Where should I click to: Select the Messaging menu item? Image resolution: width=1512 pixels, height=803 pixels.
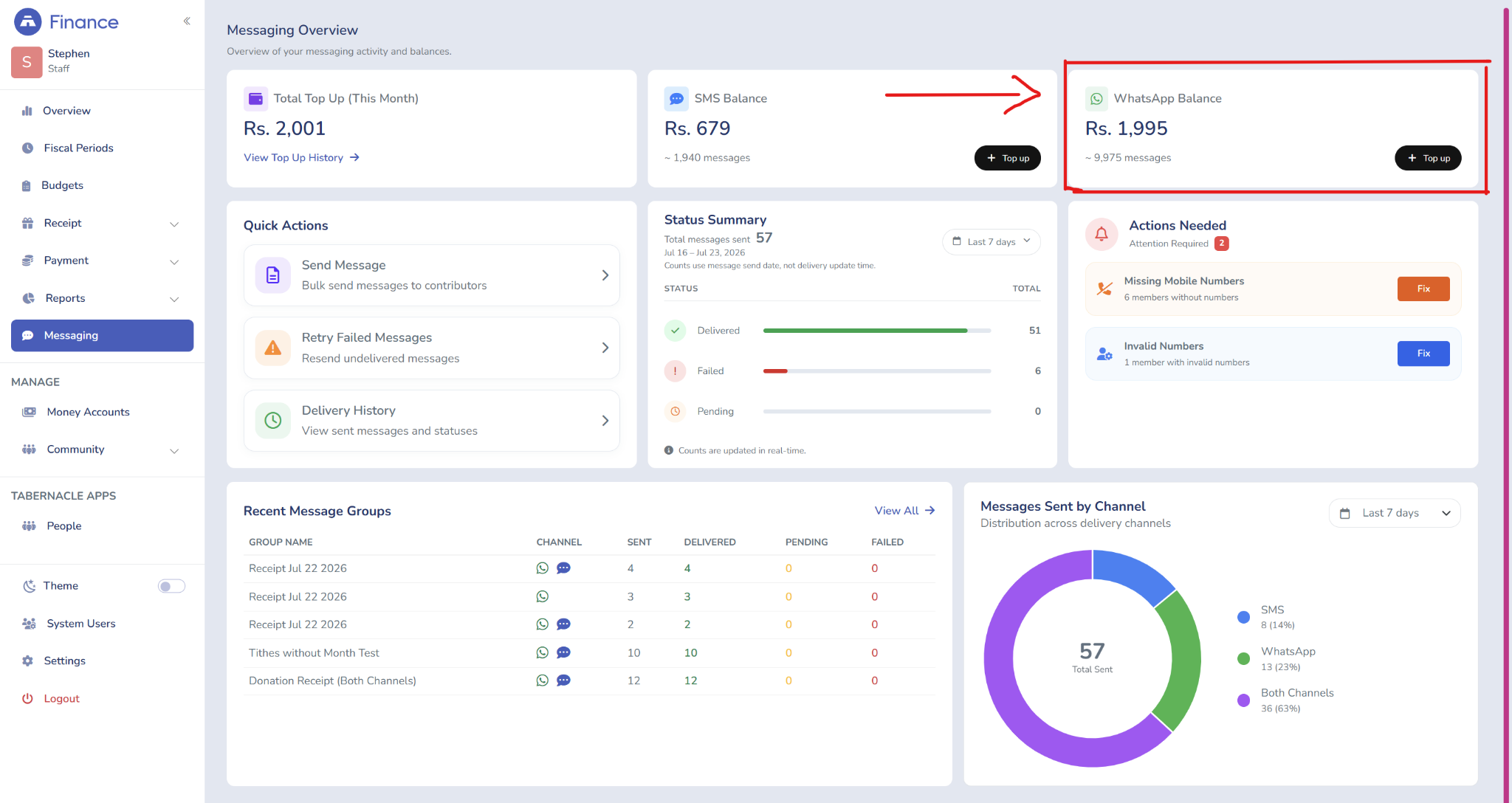102,335
